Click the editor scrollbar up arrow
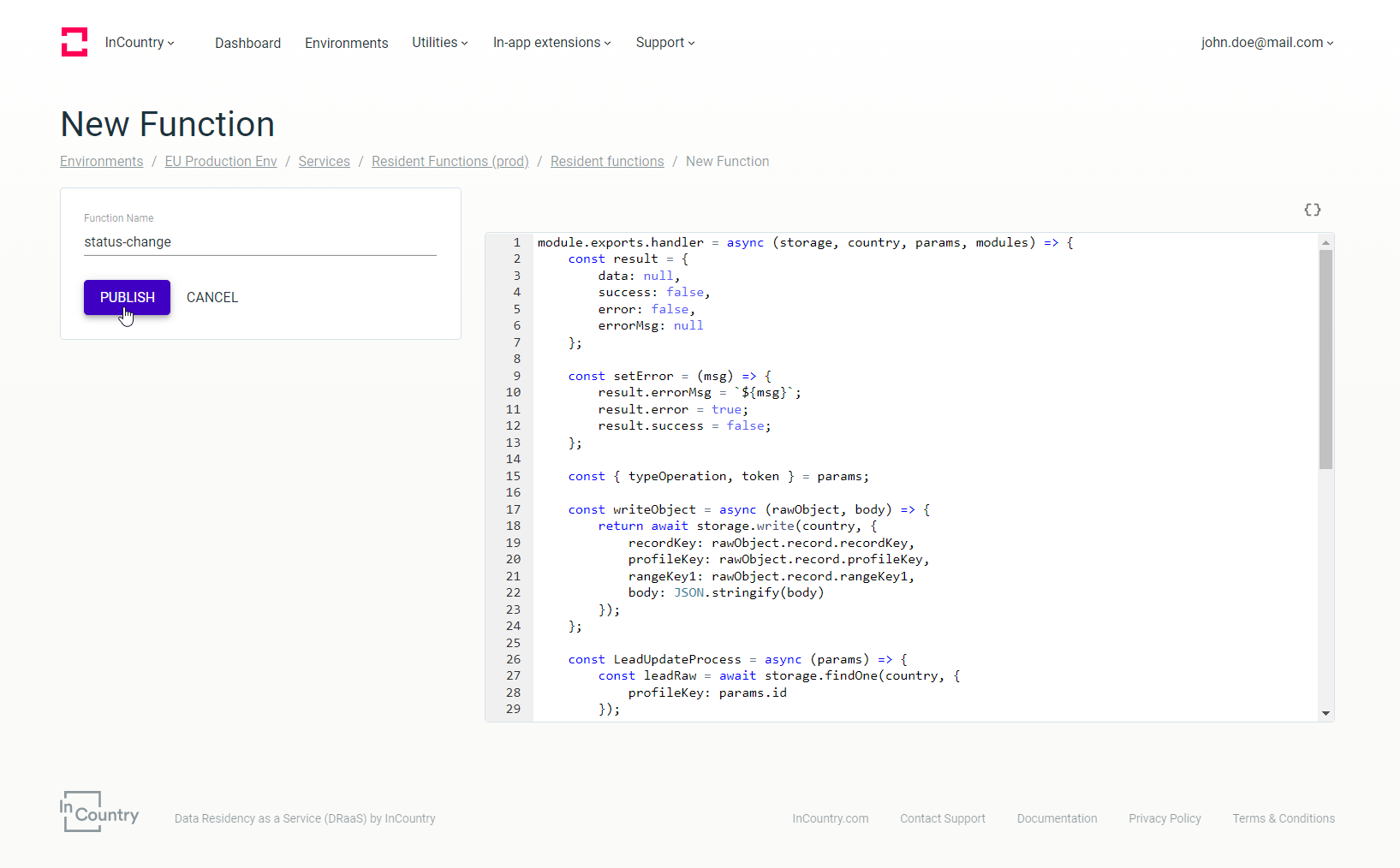The width and height of the screenshot is (1400, 868). point(1326,243)
